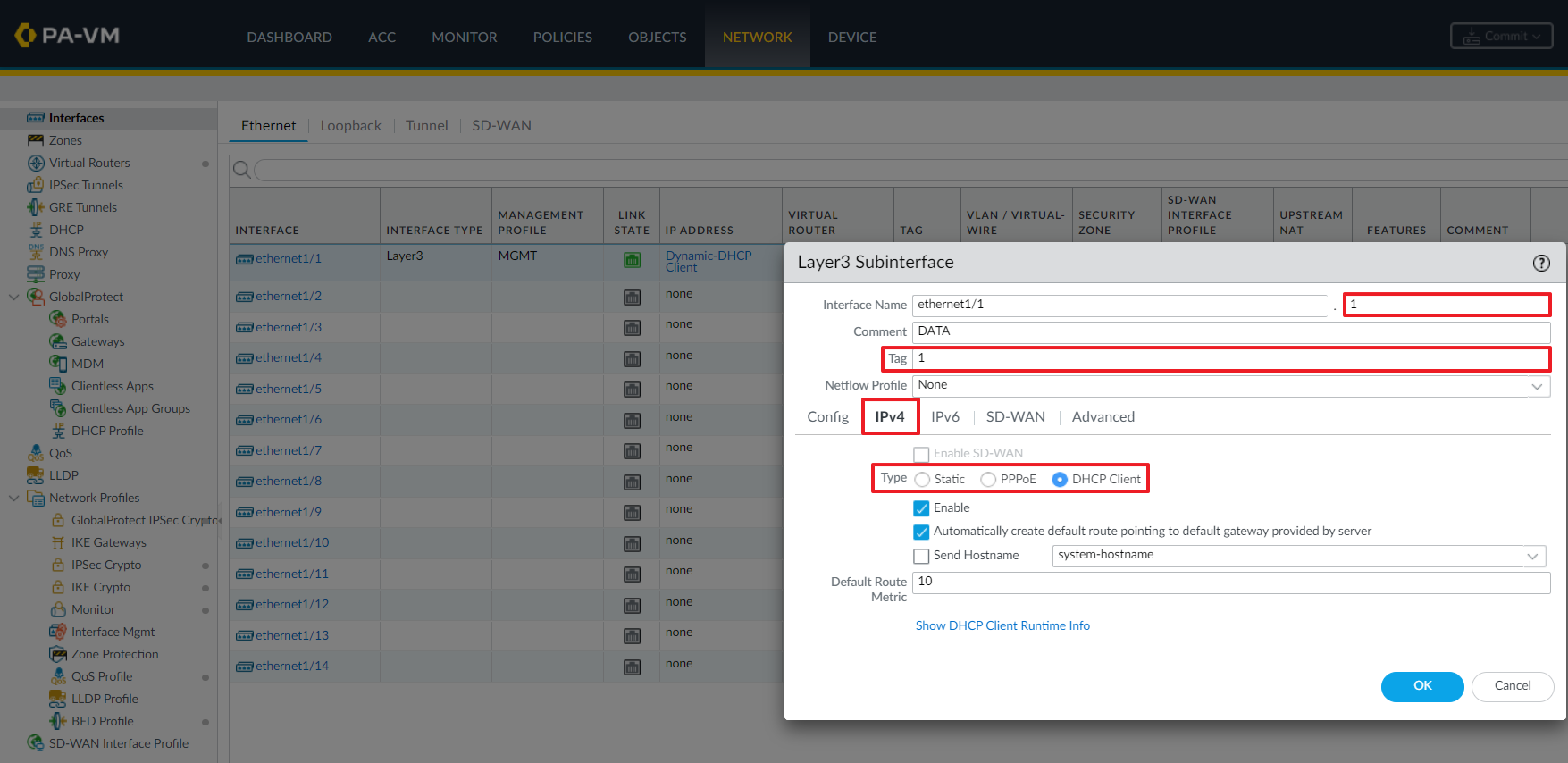Click the QoS icon in sidebar

[x=36, y=453]
